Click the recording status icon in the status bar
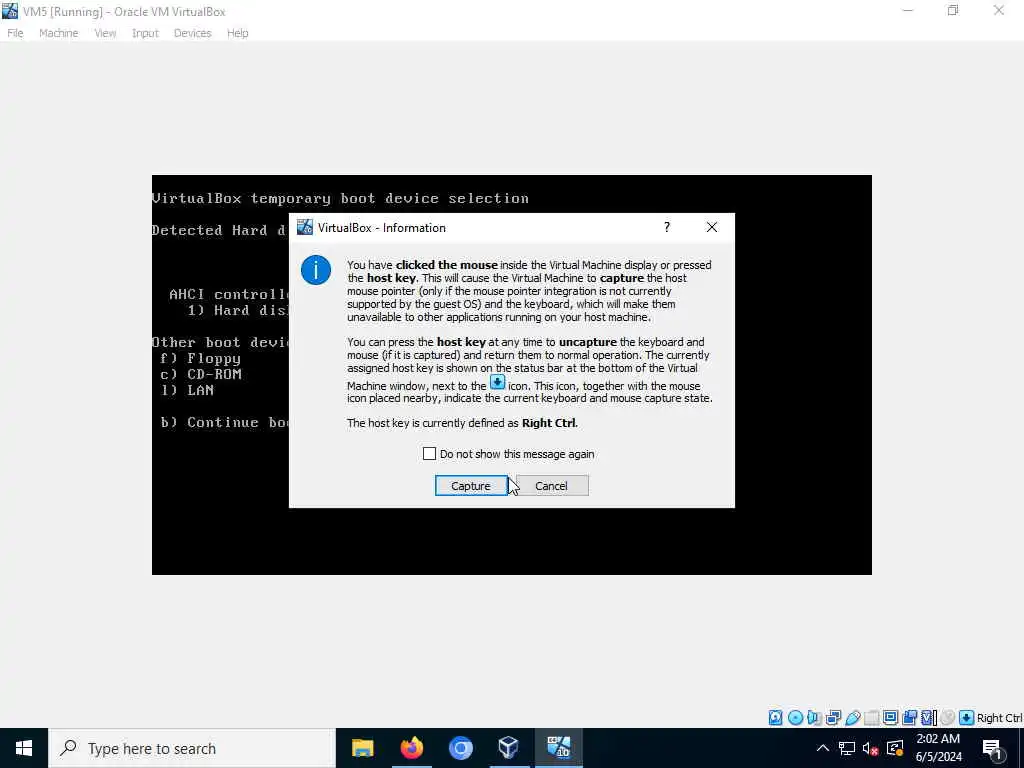 click(910, 718)
